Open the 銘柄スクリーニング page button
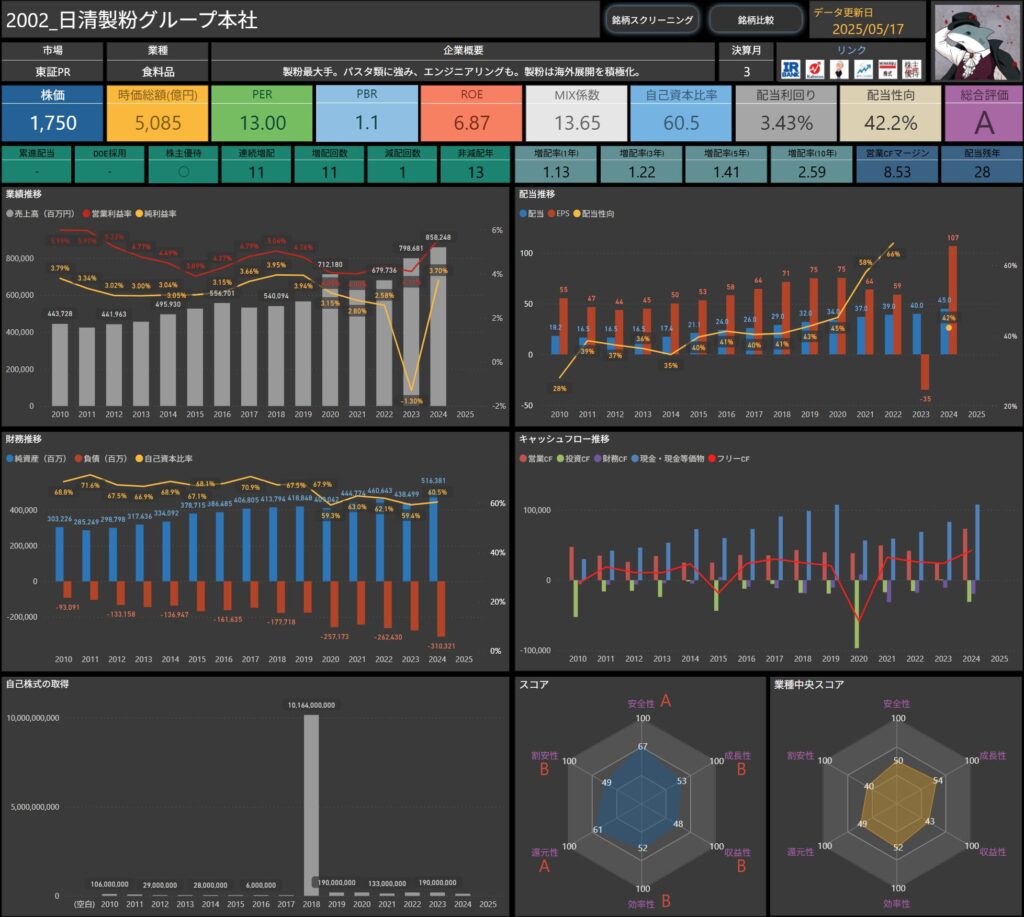 (652, 20)
